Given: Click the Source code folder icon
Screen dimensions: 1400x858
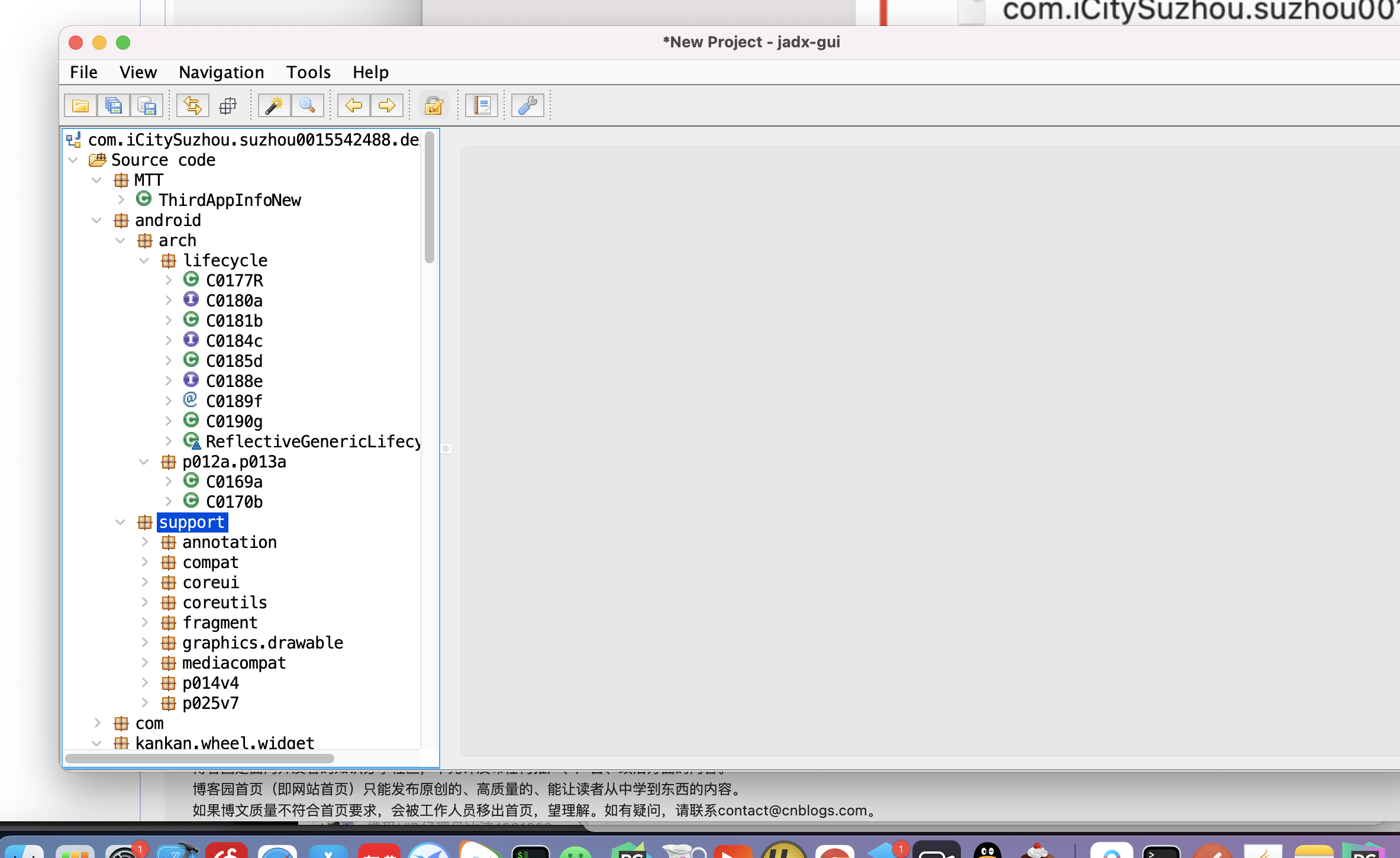Looking at the screenshot, I should tap(97, 160).
